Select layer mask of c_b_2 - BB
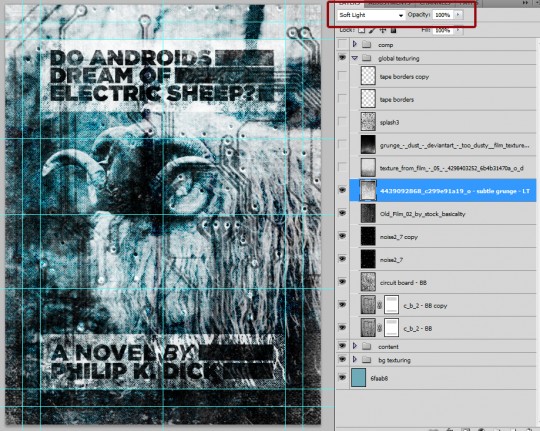 point(391,328)
